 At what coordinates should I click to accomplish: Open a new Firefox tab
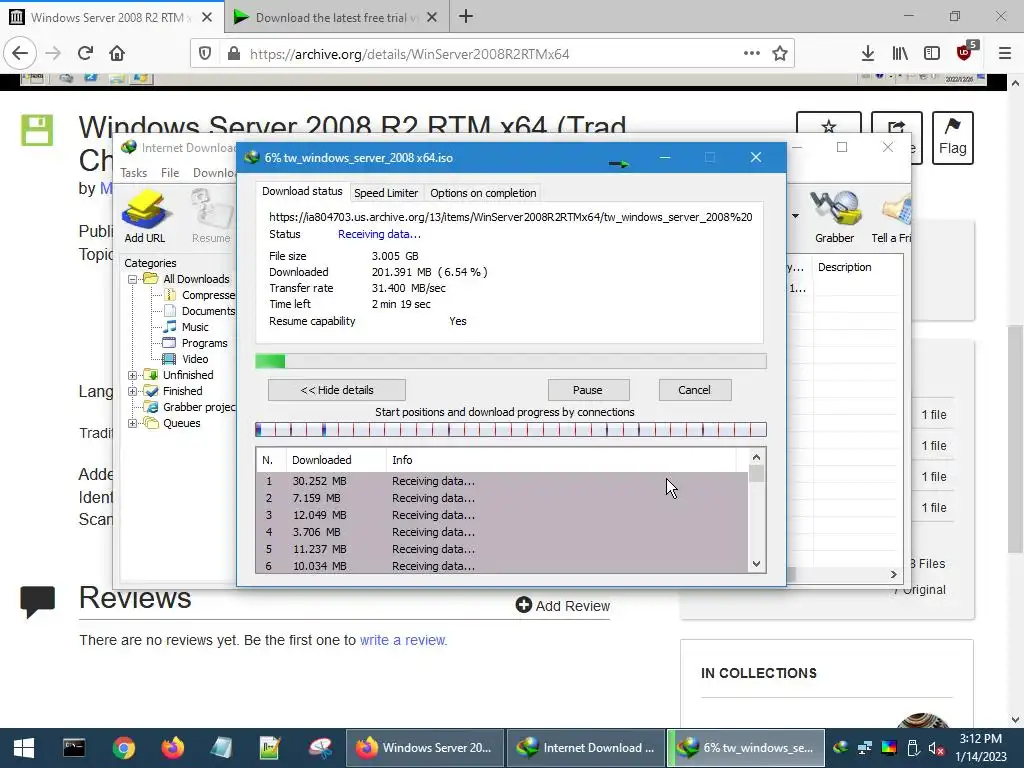466,17
